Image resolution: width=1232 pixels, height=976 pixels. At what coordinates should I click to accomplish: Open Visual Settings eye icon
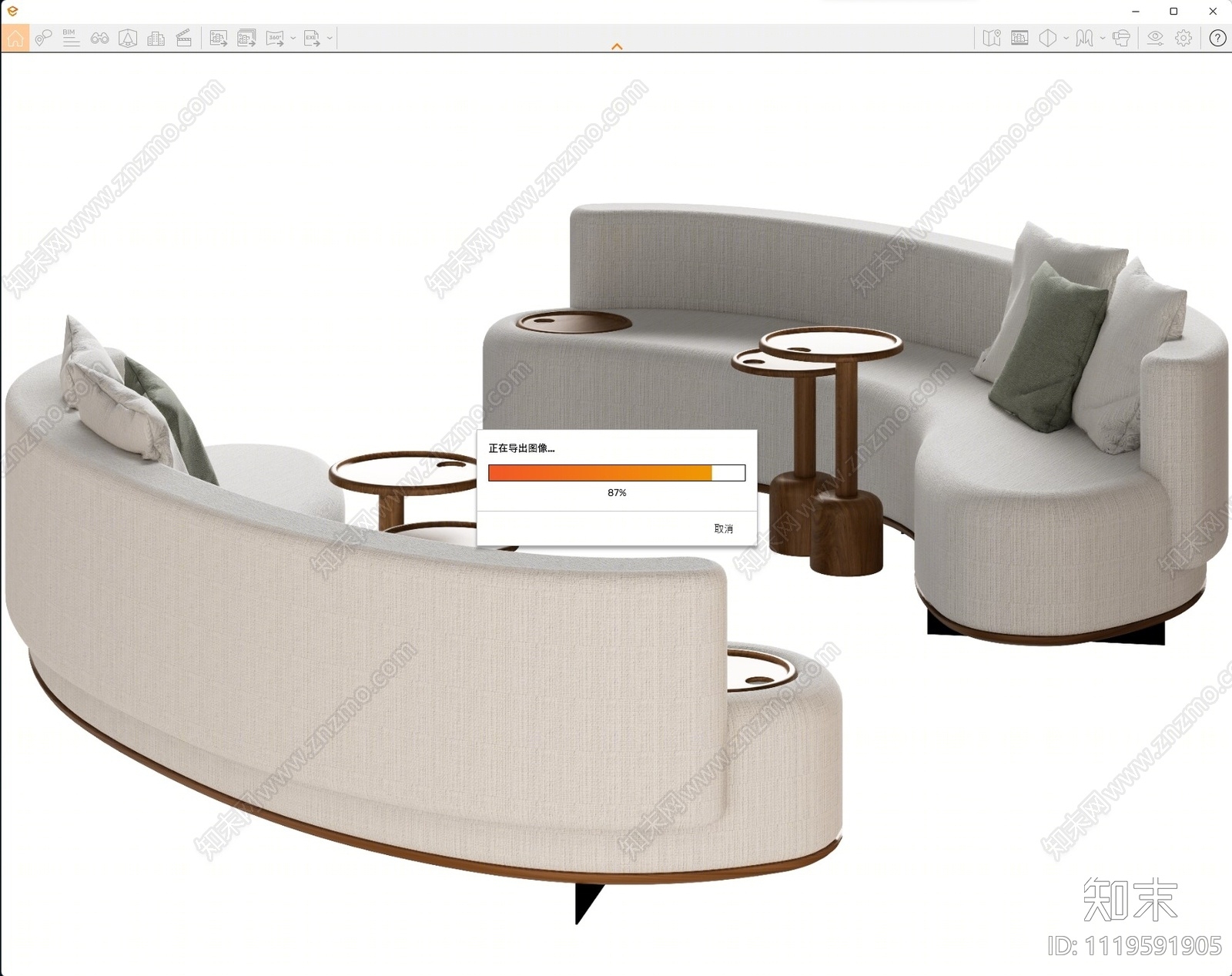tap(1155, 38)
